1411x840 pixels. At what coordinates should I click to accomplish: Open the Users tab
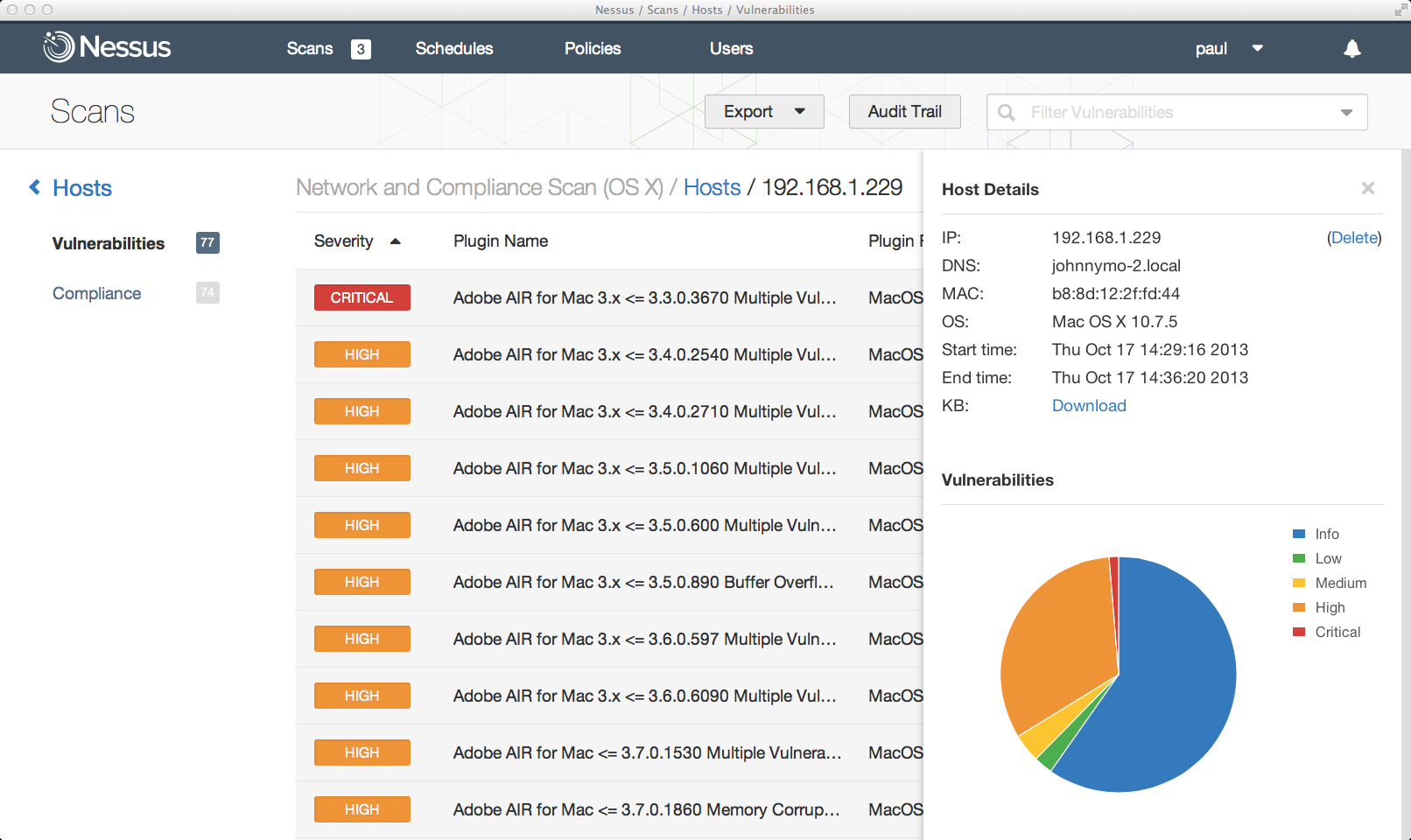click(x=732, y=48)
